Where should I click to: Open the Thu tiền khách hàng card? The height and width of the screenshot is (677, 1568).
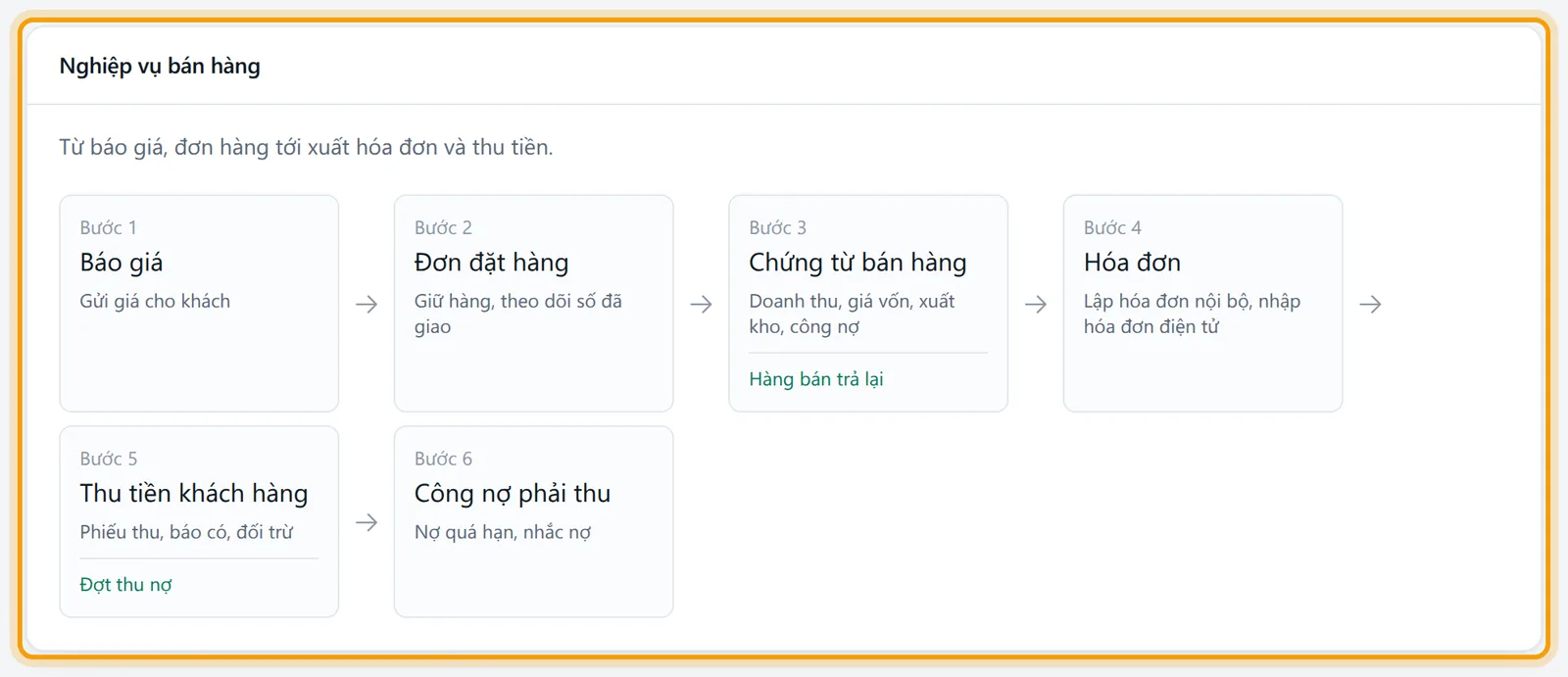click(199, 521)
